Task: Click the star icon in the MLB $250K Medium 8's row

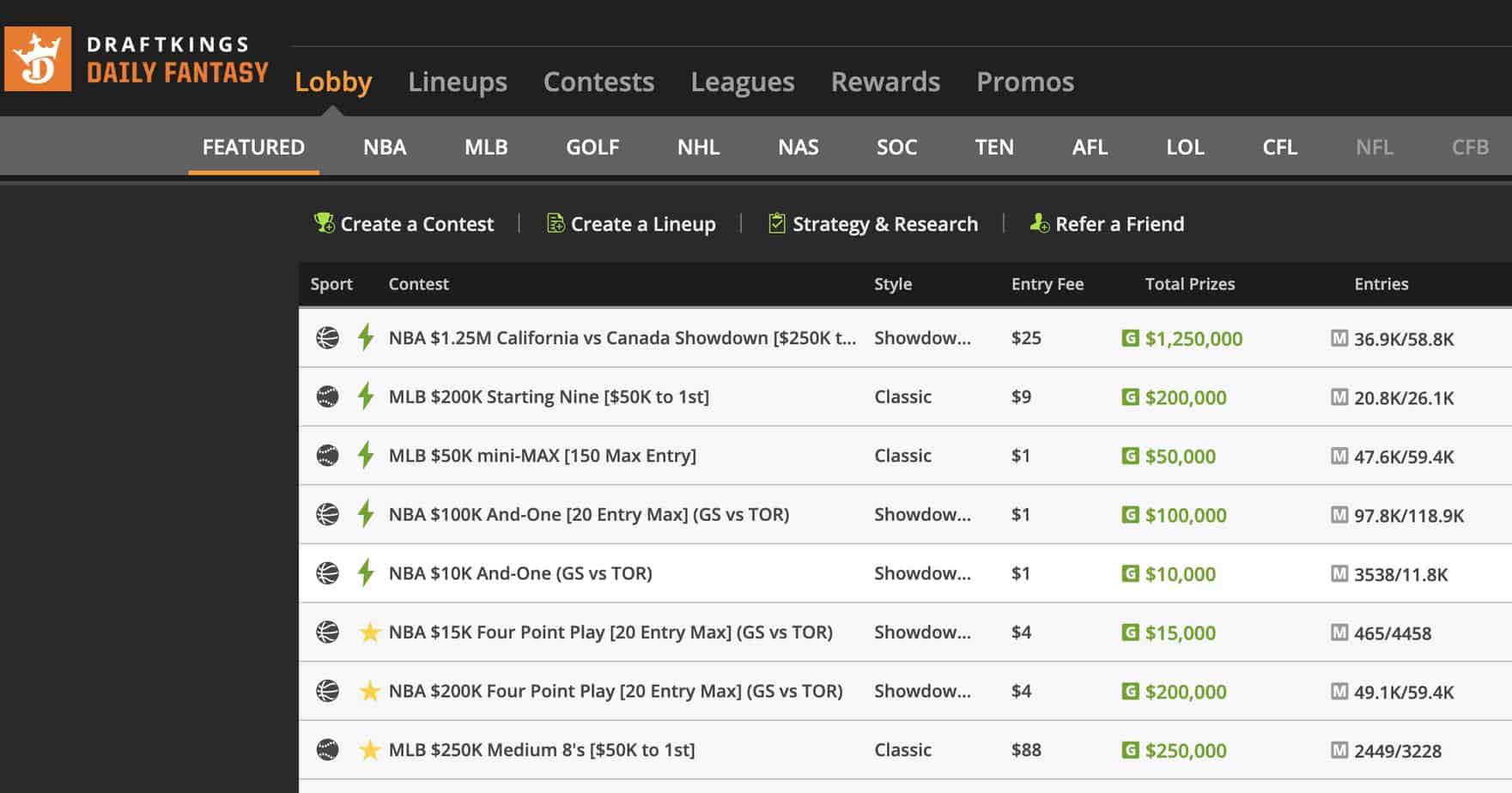Action: click(x=369, y=750)
